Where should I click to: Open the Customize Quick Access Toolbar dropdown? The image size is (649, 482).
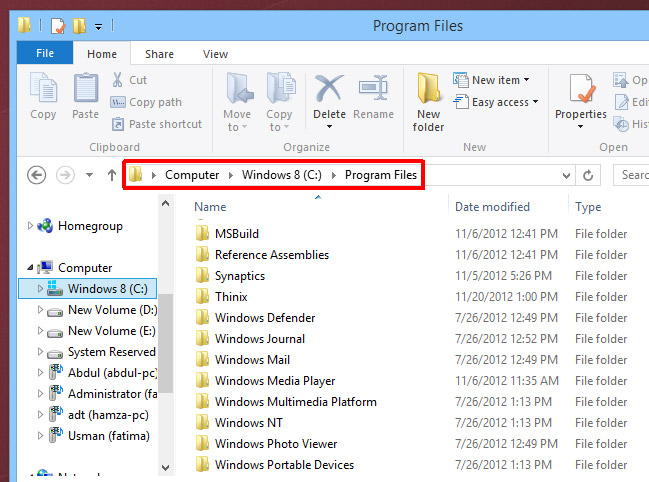[99, 27]
